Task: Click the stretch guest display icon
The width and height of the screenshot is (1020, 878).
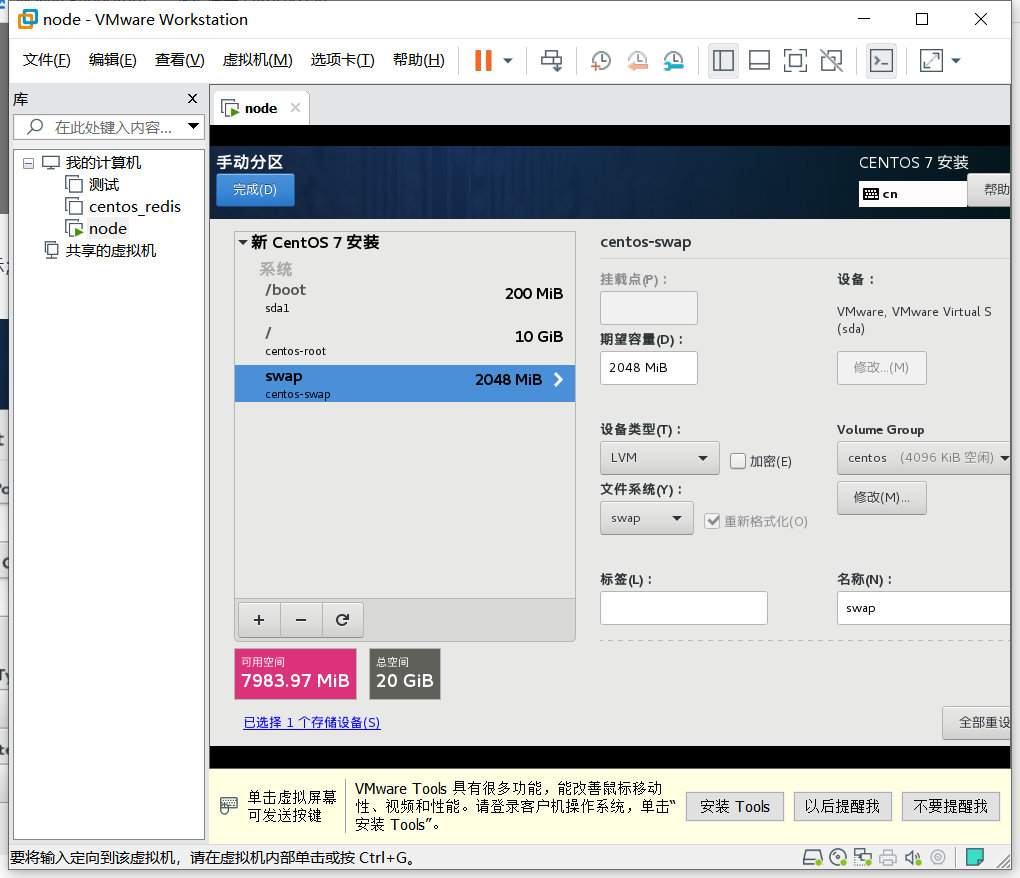Action: (931, 60)
